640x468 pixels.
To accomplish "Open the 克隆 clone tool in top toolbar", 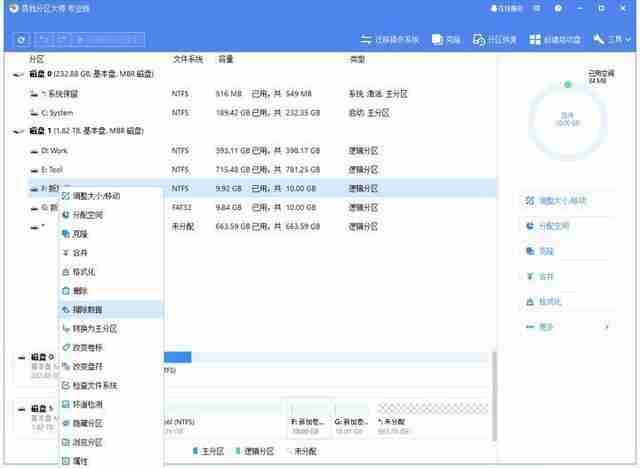I will [446, 40].
